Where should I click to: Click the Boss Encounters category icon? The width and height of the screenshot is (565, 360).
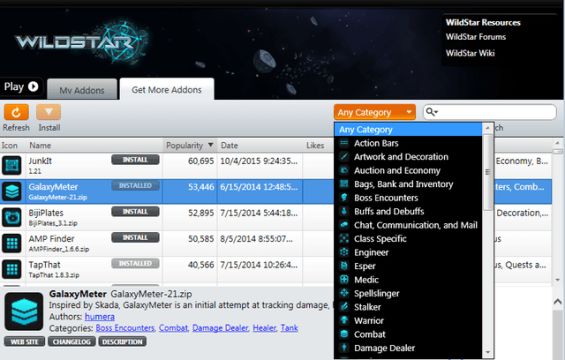[344, 197]
